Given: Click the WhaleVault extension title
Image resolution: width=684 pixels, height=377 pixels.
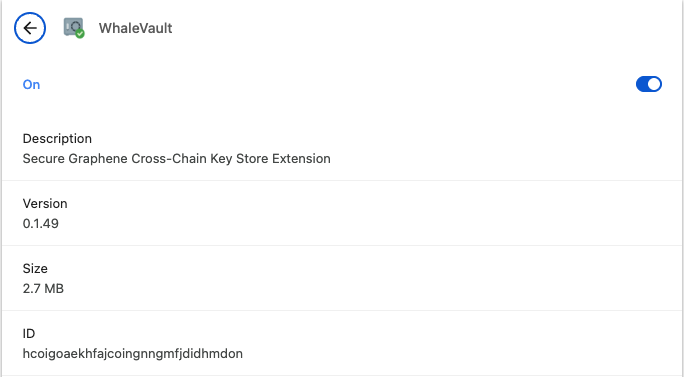Looking at the screenshot, I should 135,28.
